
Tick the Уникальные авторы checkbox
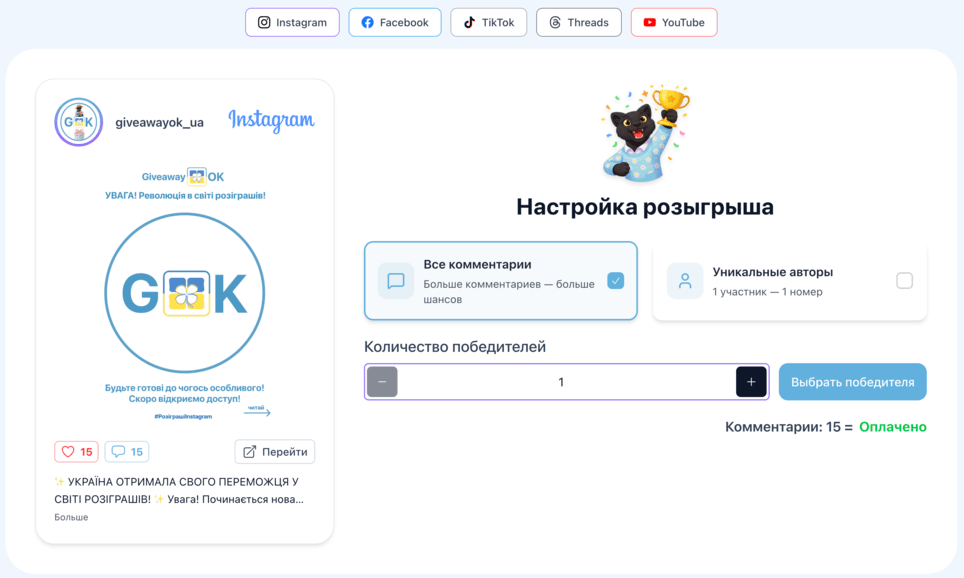904,281
